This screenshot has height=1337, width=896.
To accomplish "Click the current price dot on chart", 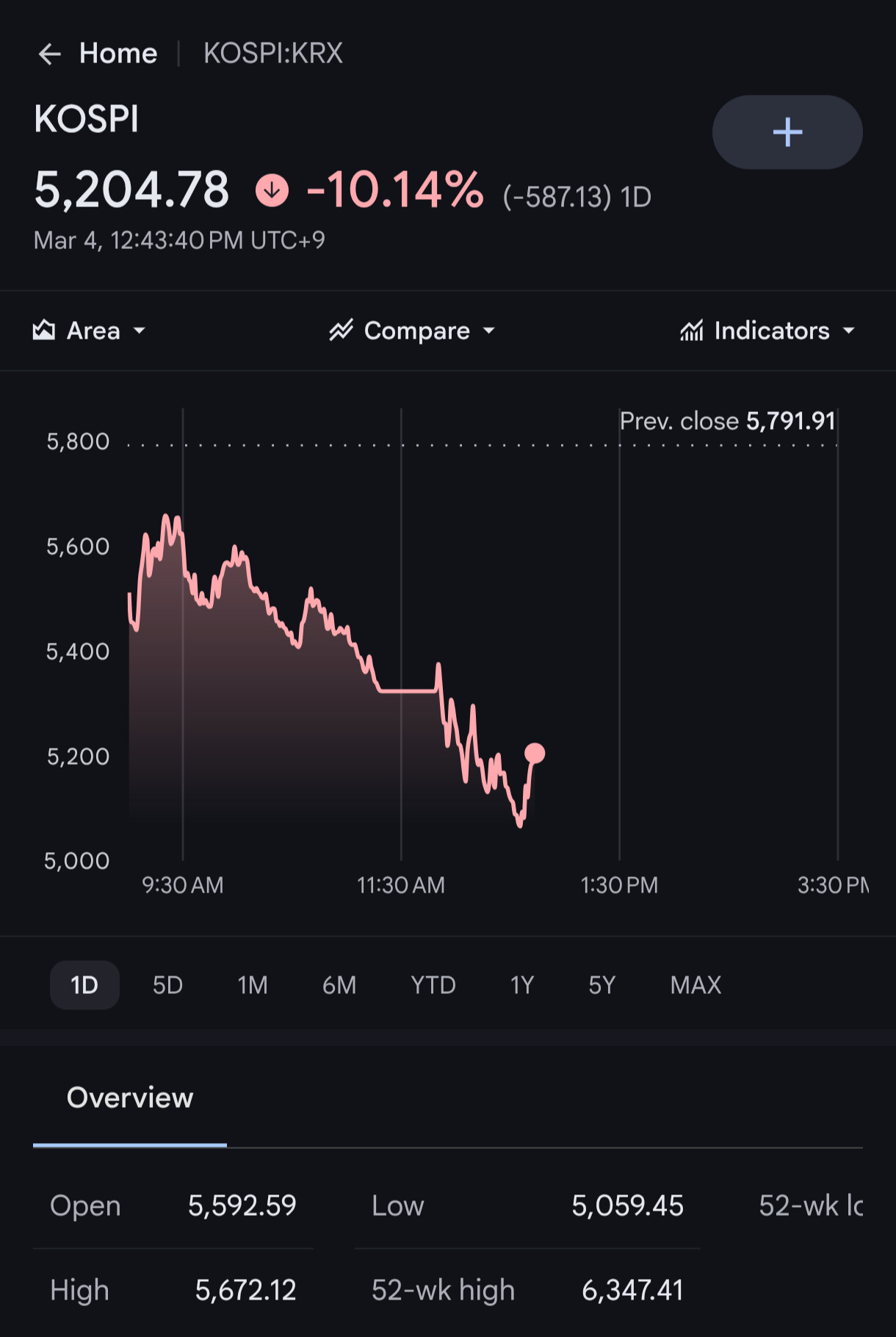I will coord(535,753).
